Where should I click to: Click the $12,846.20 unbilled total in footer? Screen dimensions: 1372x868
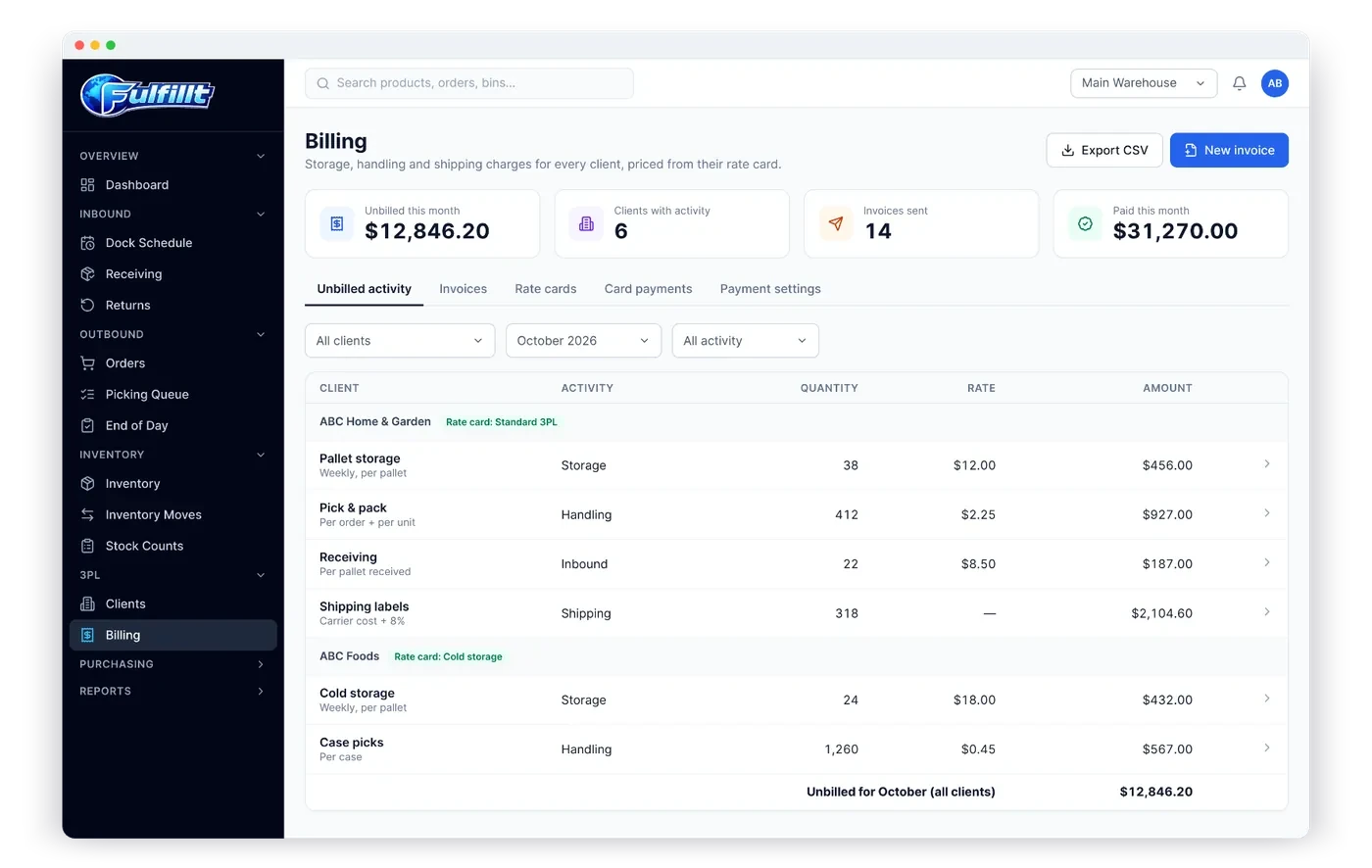coord(1156,792)
